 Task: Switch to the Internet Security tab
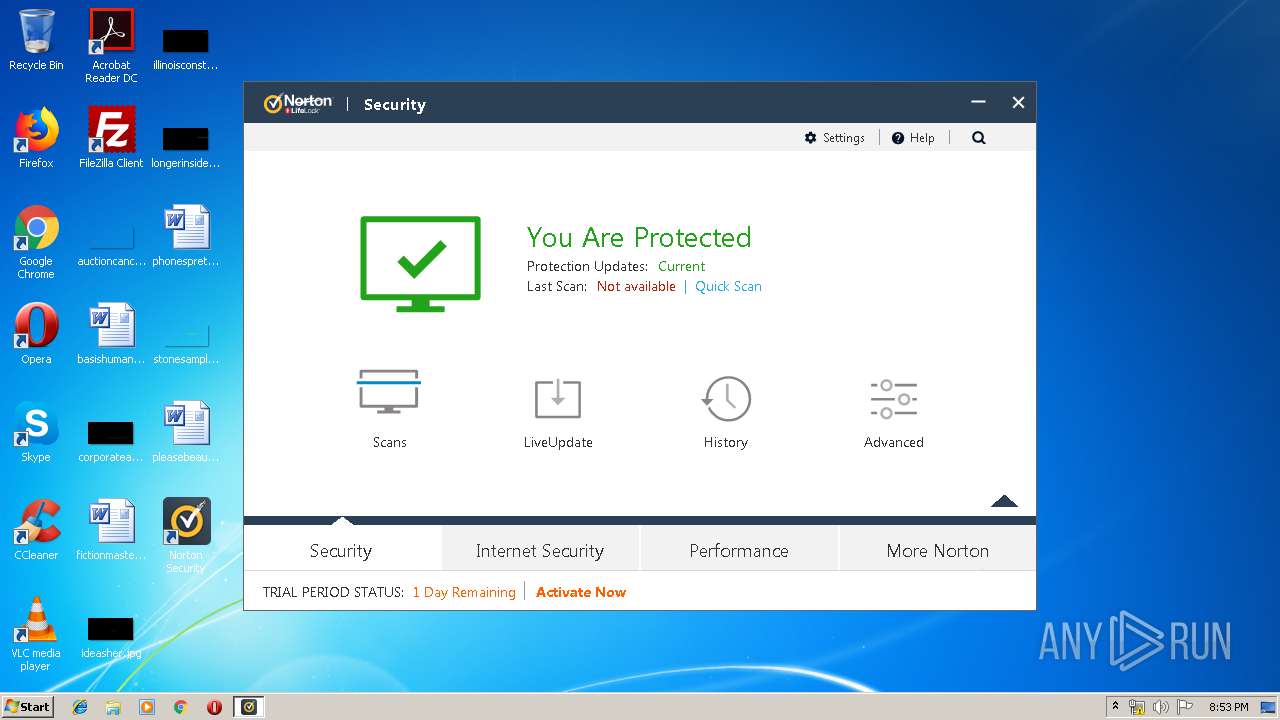click(x=540, y=550)
